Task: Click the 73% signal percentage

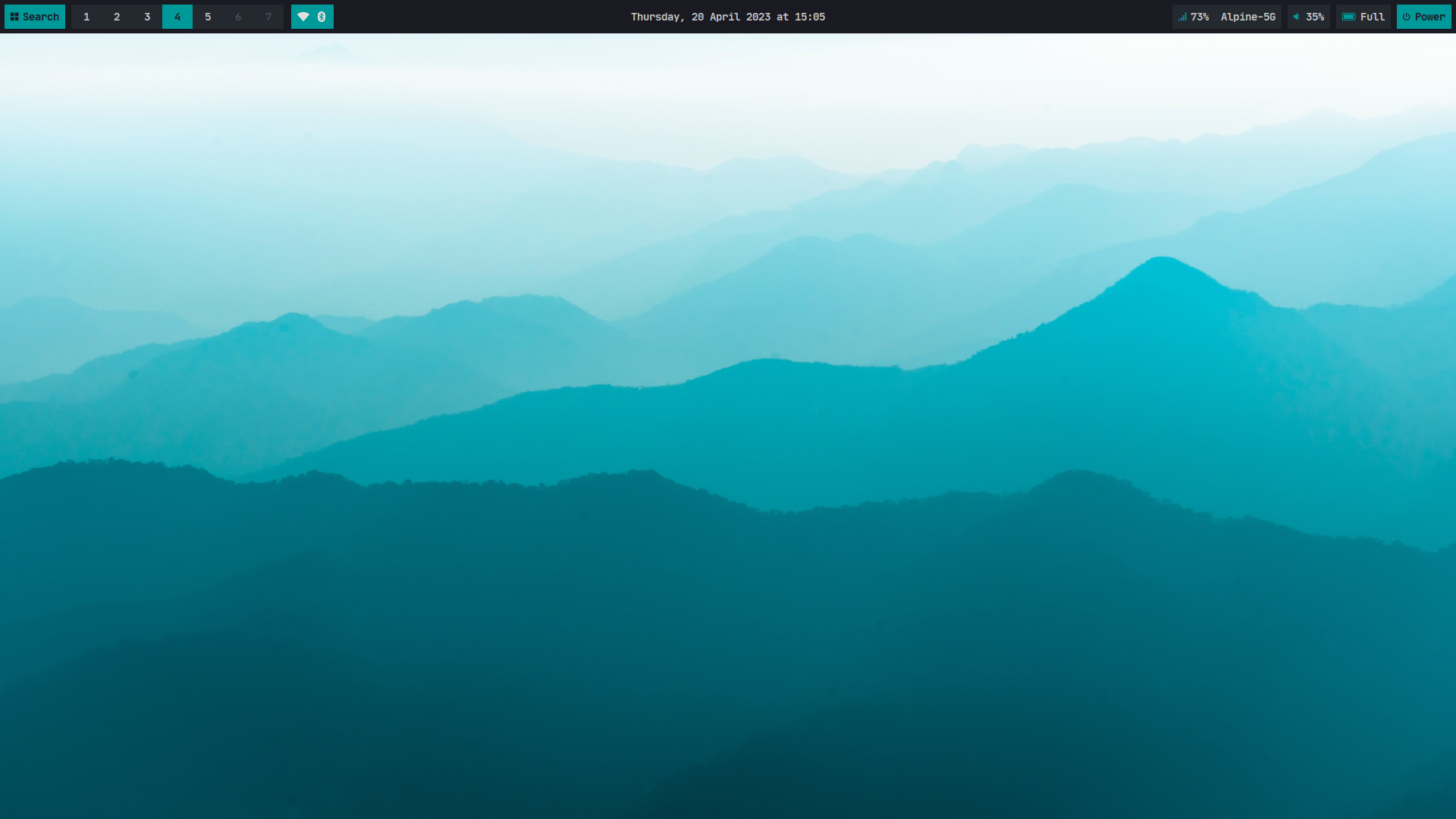Action: point(1200,17)
